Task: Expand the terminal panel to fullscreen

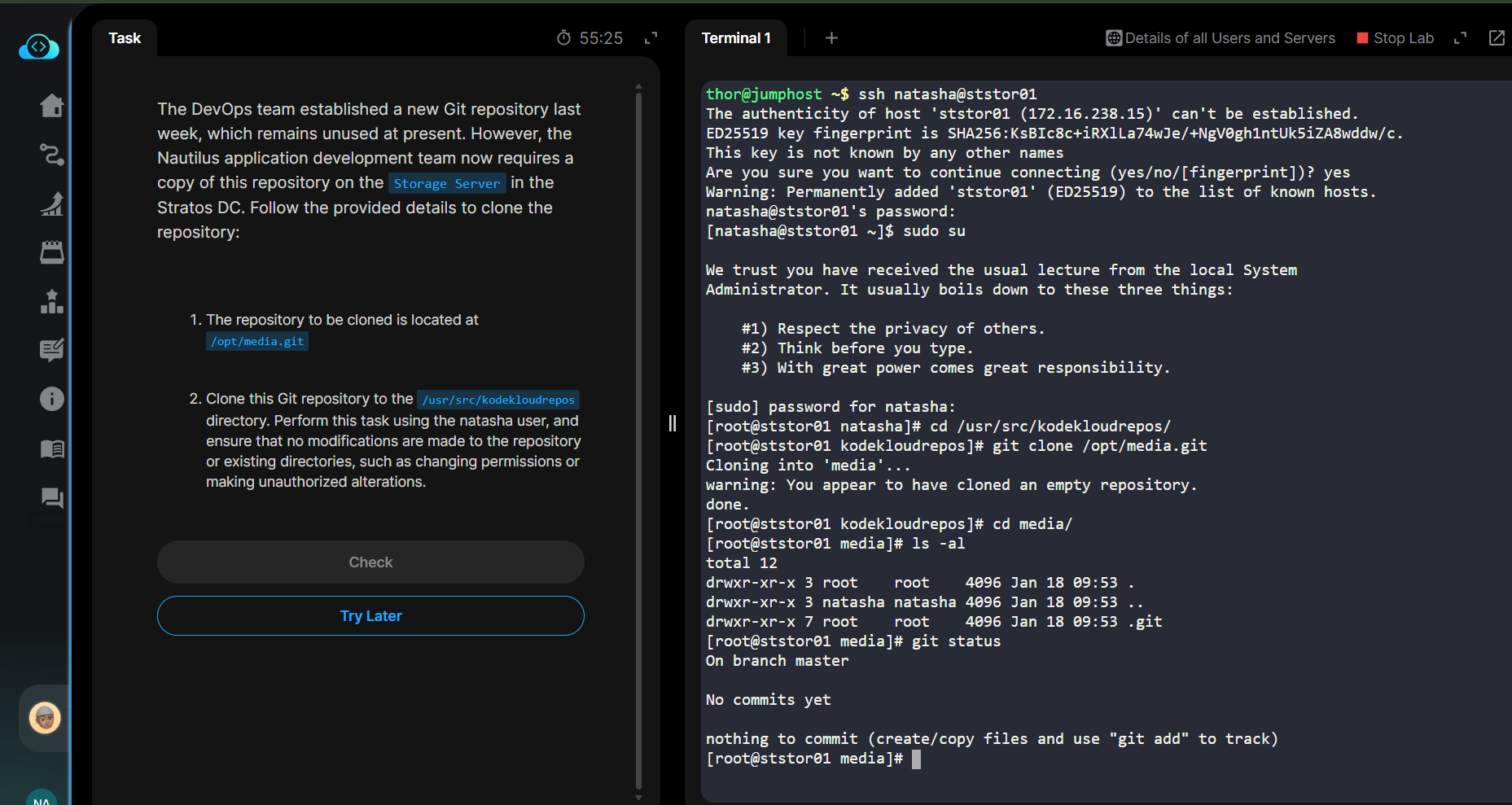Action: tap(1460, 38)
